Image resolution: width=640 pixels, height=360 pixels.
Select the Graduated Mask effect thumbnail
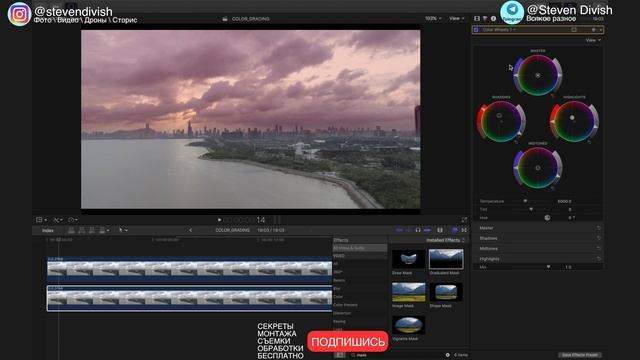click(446, 259)
